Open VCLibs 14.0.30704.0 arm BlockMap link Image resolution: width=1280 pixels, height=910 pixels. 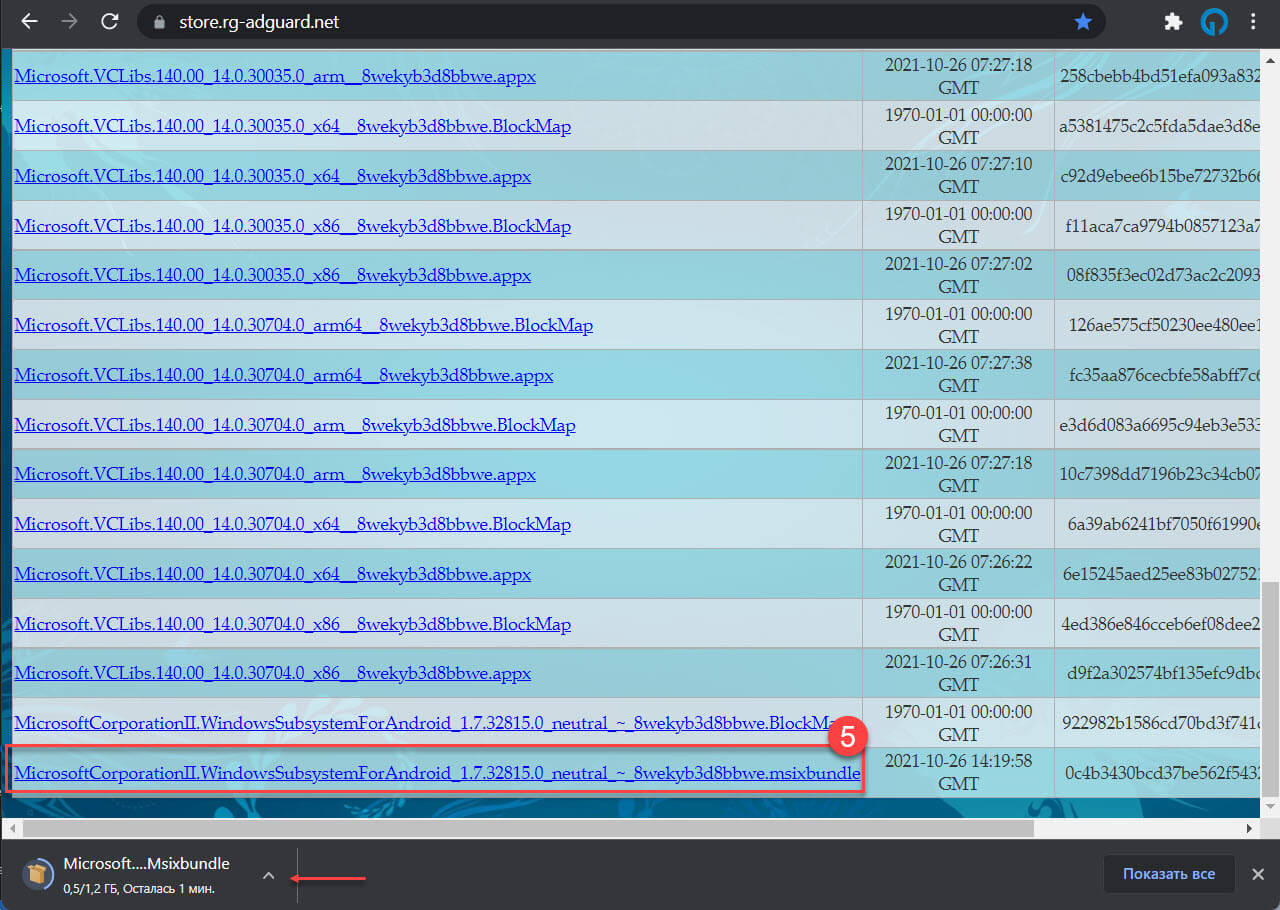point(295,425)
